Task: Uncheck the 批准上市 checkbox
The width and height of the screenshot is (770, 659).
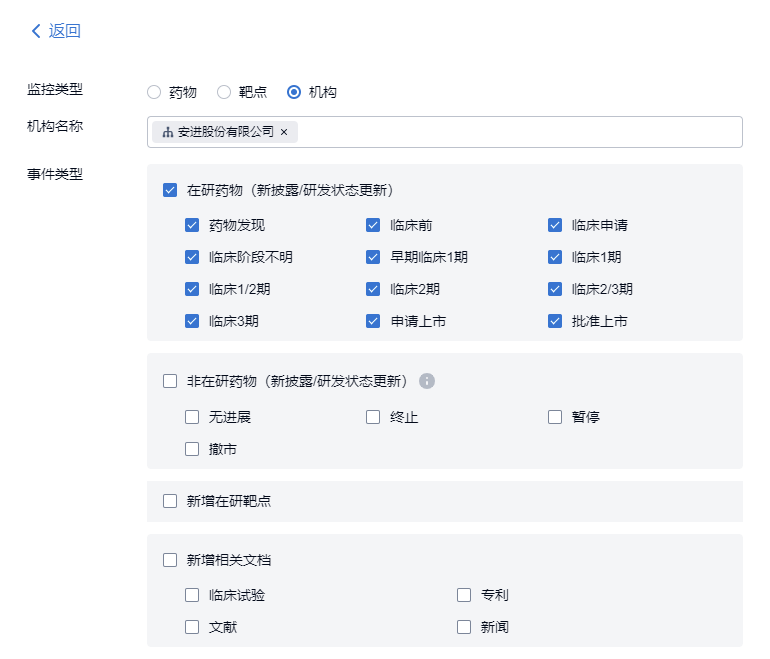Action: [x=555, y=322]
